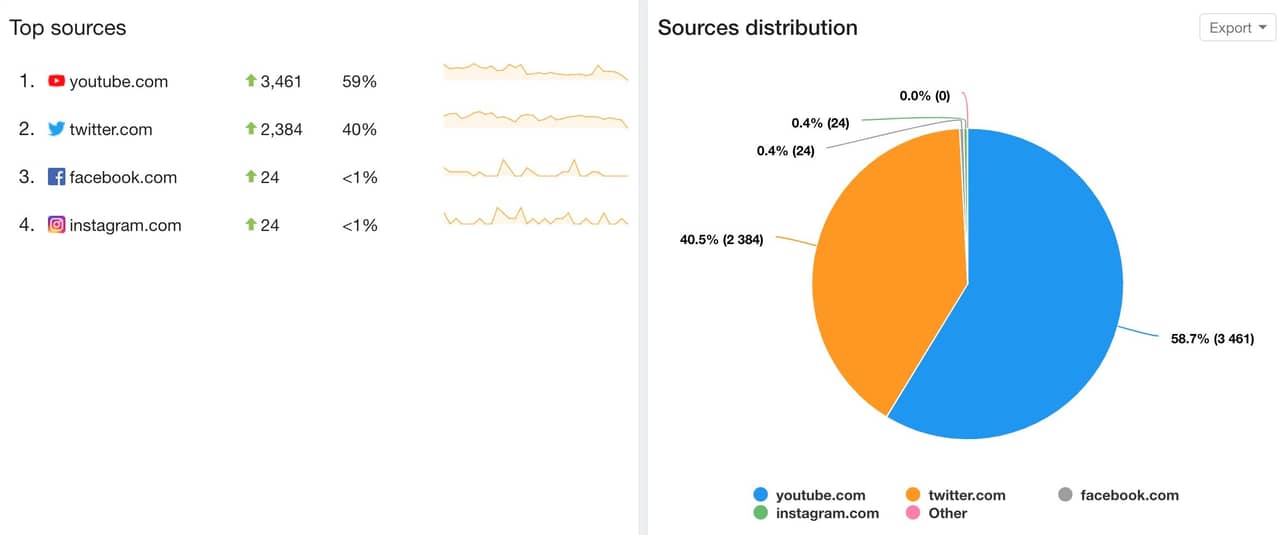Toggle youtube.com legend entry
Image resolution: width=1280 pixels, height=535 pixels.
click(x=809, y=495)
